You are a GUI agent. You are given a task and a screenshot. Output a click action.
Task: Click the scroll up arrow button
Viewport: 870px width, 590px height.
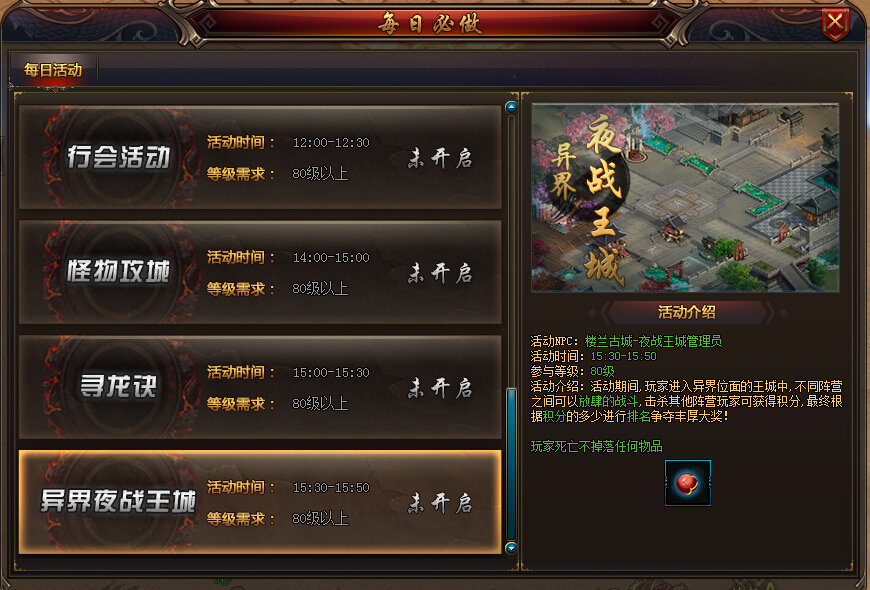(511, 107)
